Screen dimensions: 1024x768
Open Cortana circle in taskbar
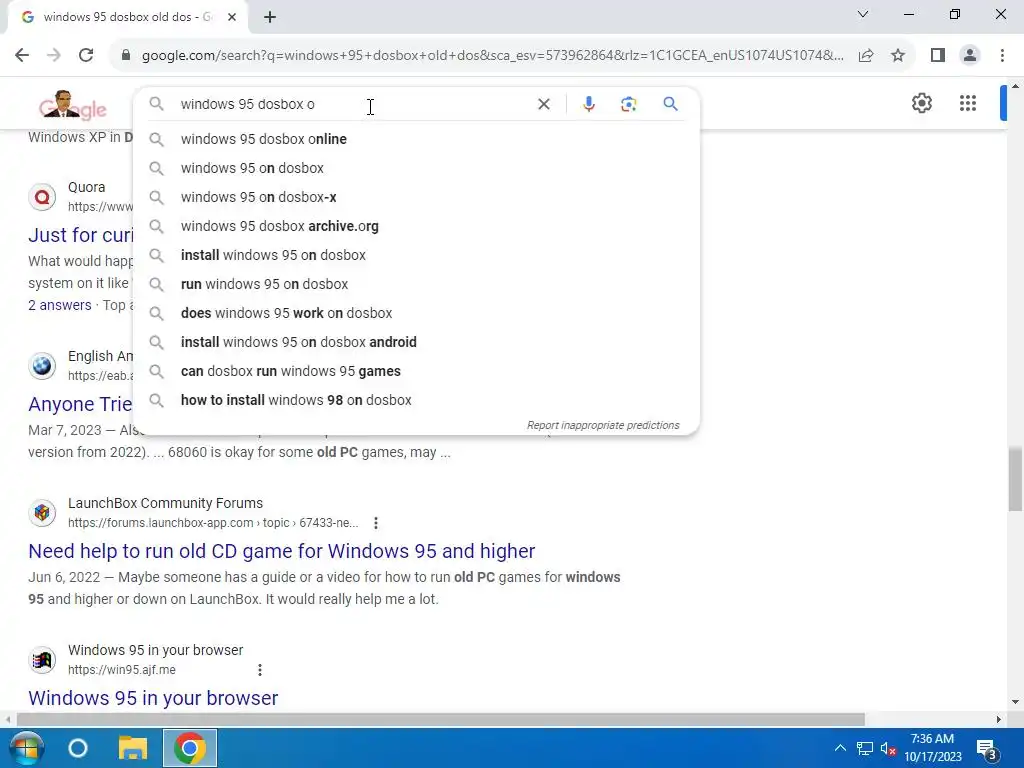point(78,748)
